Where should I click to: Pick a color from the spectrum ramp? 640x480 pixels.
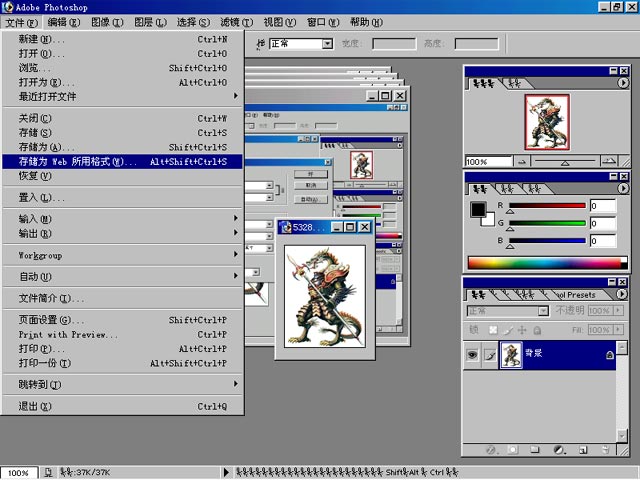[547, 262]
